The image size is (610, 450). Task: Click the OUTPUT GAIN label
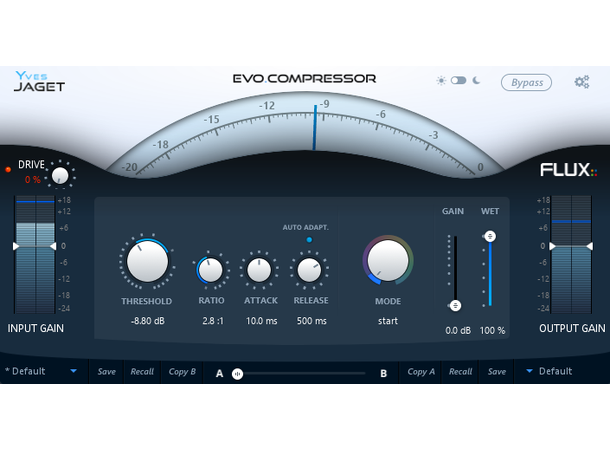click(x=572, y=328)
